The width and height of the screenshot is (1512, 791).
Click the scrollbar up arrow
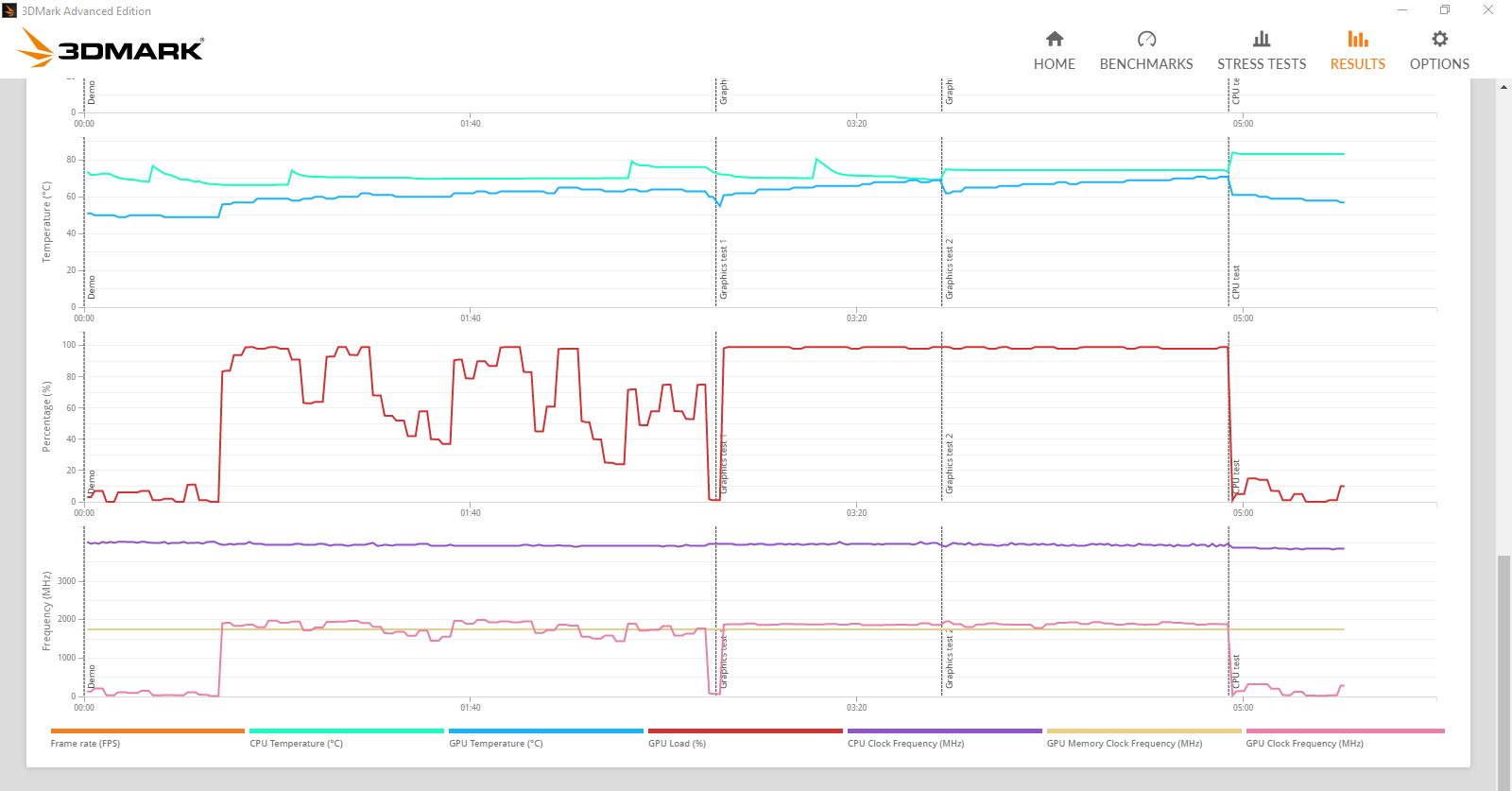(x=1503, y=87)
